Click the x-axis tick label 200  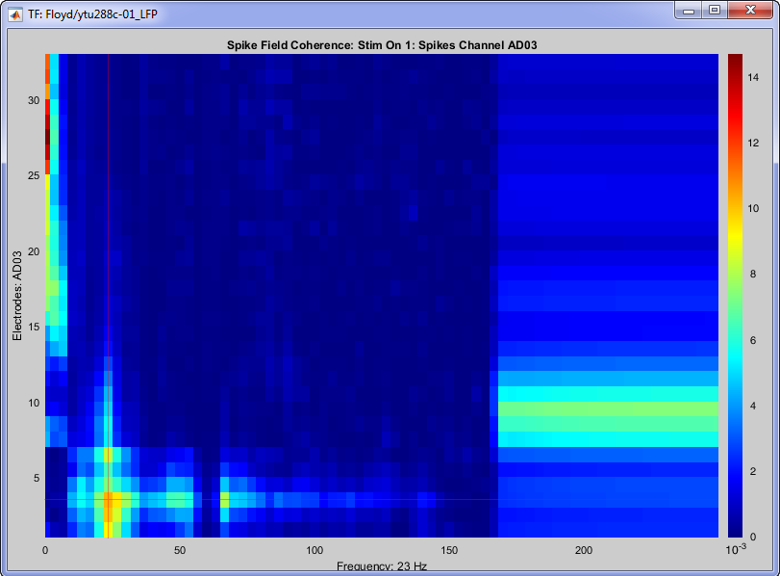tap(584, 551)
